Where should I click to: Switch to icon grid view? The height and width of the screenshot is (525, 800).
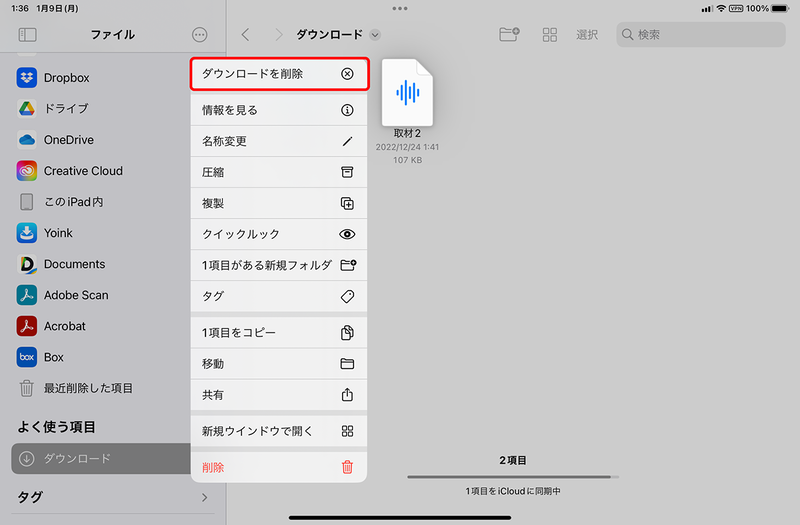tap(549, 35)
